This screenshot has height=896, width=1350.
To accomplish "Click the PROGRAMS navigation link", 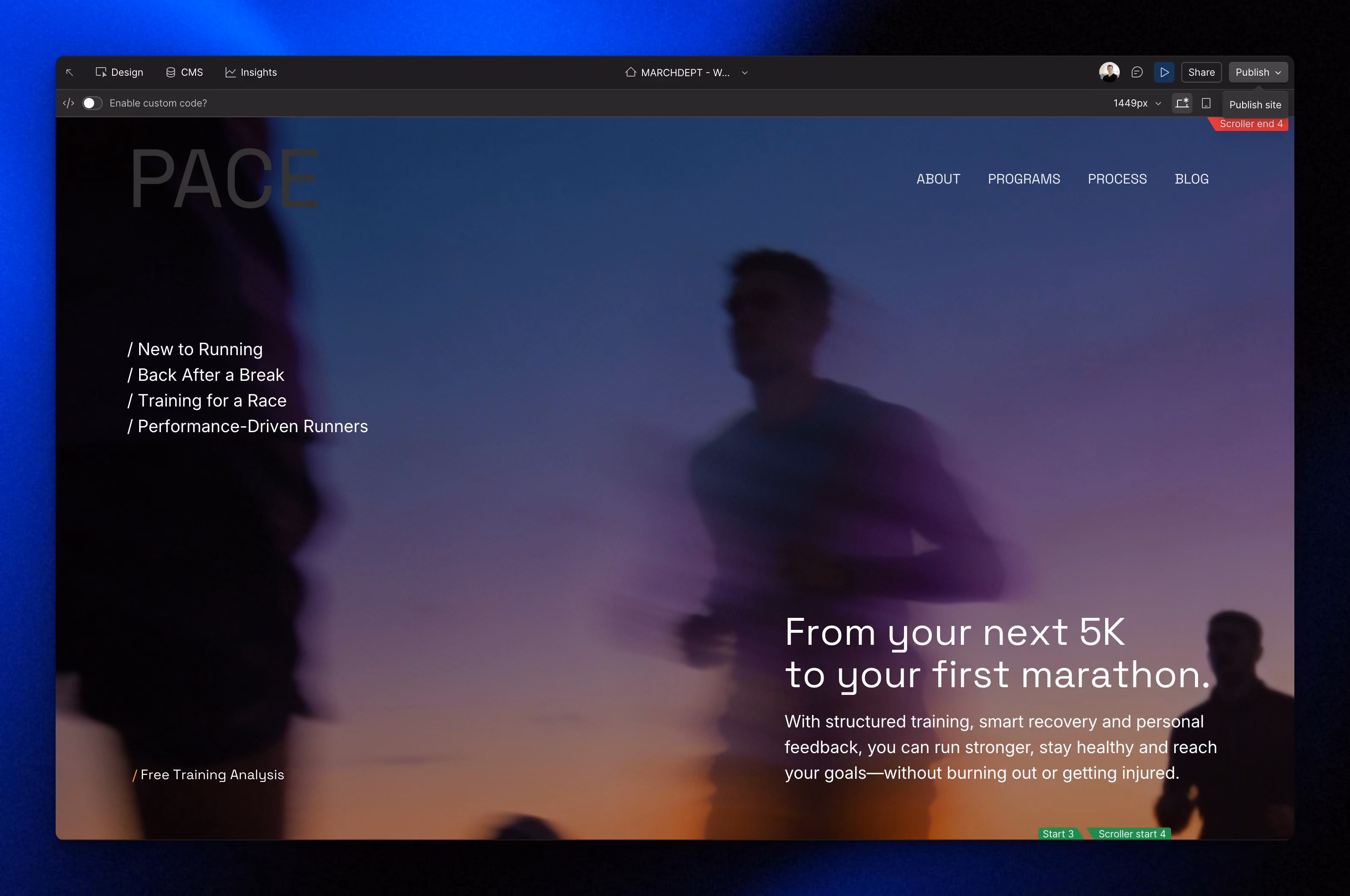I will click(x=1024, y=179).
